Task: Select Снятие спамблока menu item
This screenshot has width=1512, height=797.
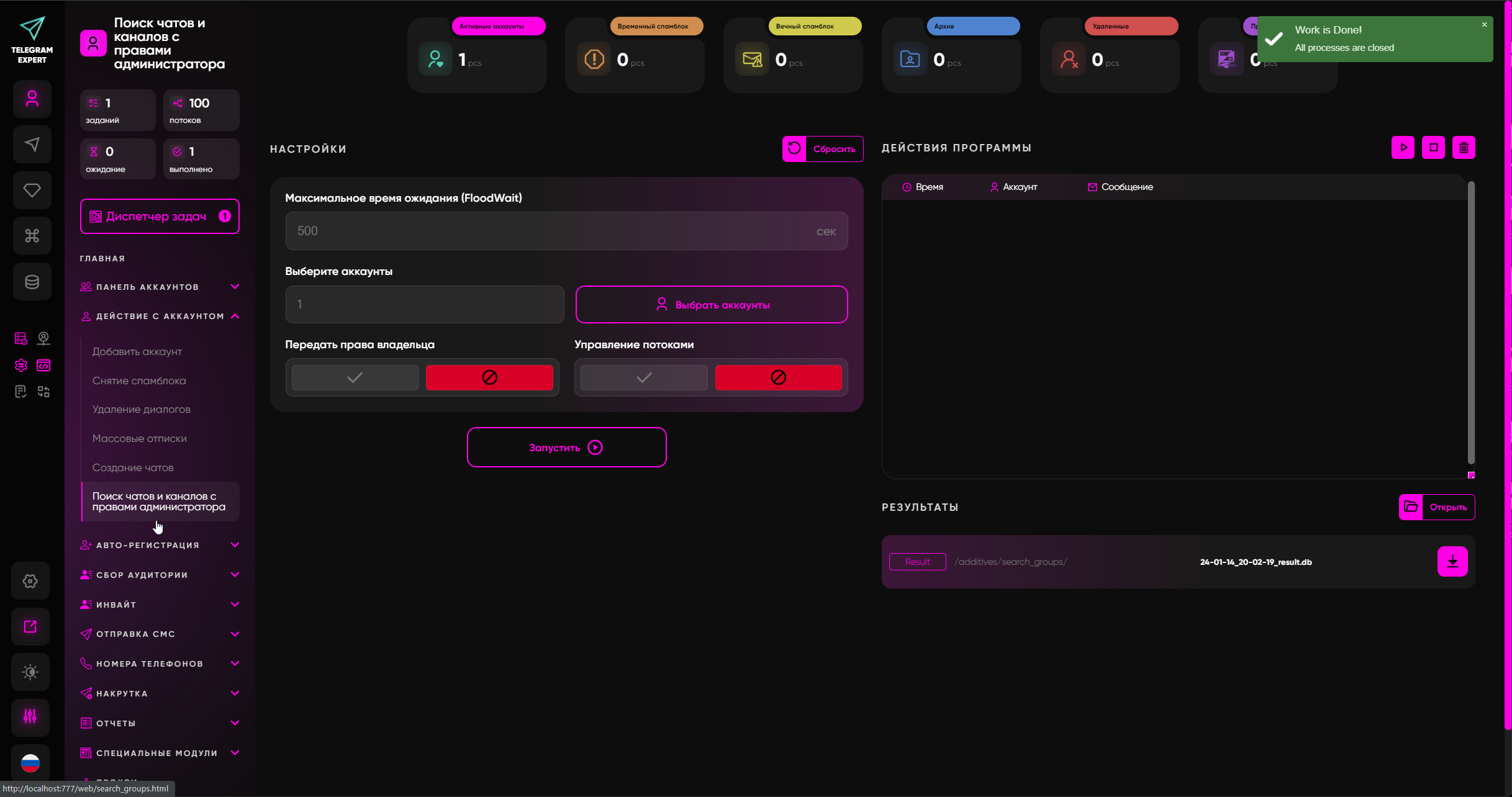Action: click(x=139, y=380)
